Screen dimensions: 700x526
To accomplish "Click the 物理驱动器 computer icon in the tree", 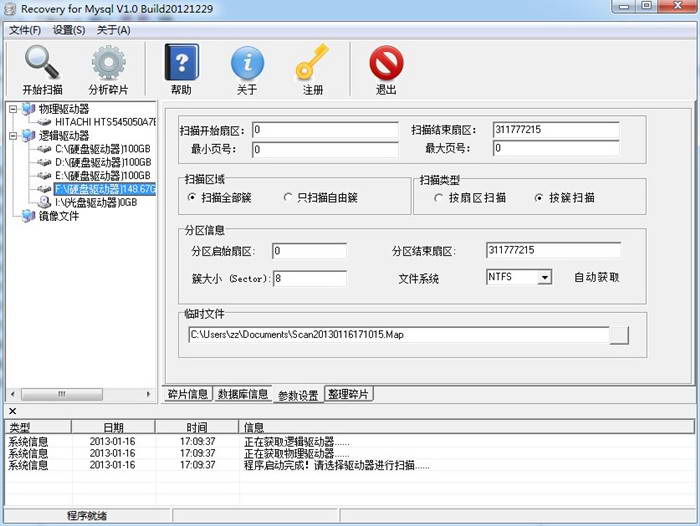I will (29, 109).
